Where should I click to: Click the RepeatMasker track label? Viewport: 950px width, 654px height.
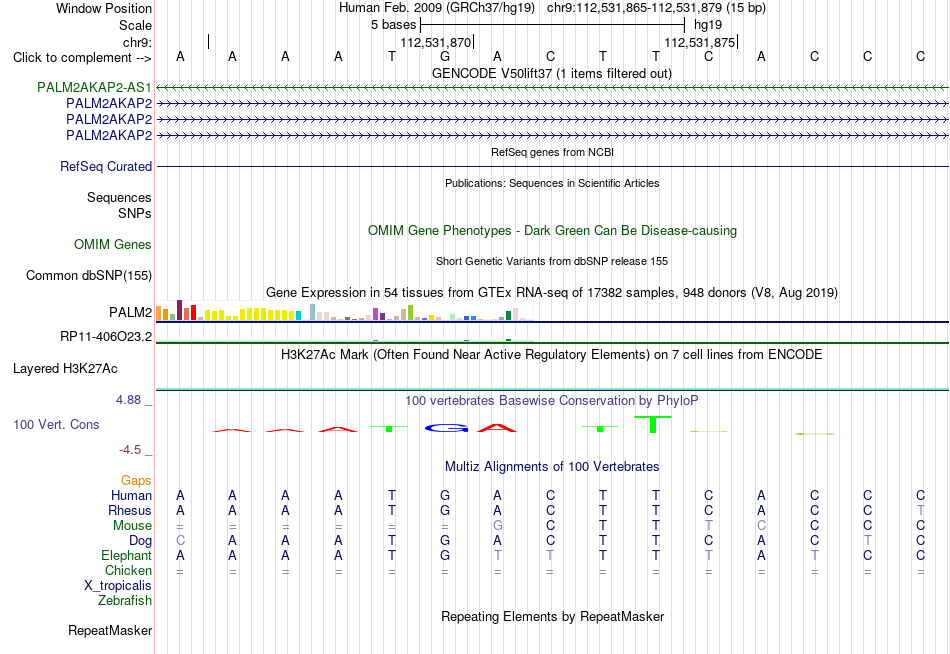pyautogui.click(x=110, y=630)
